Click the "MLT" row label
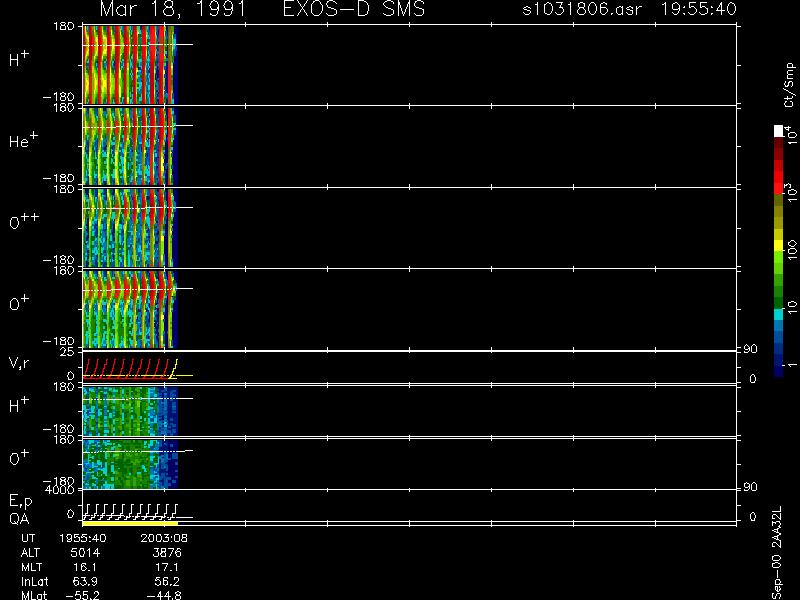The width and height of the screenshot is (800, 600). (31, 567)
